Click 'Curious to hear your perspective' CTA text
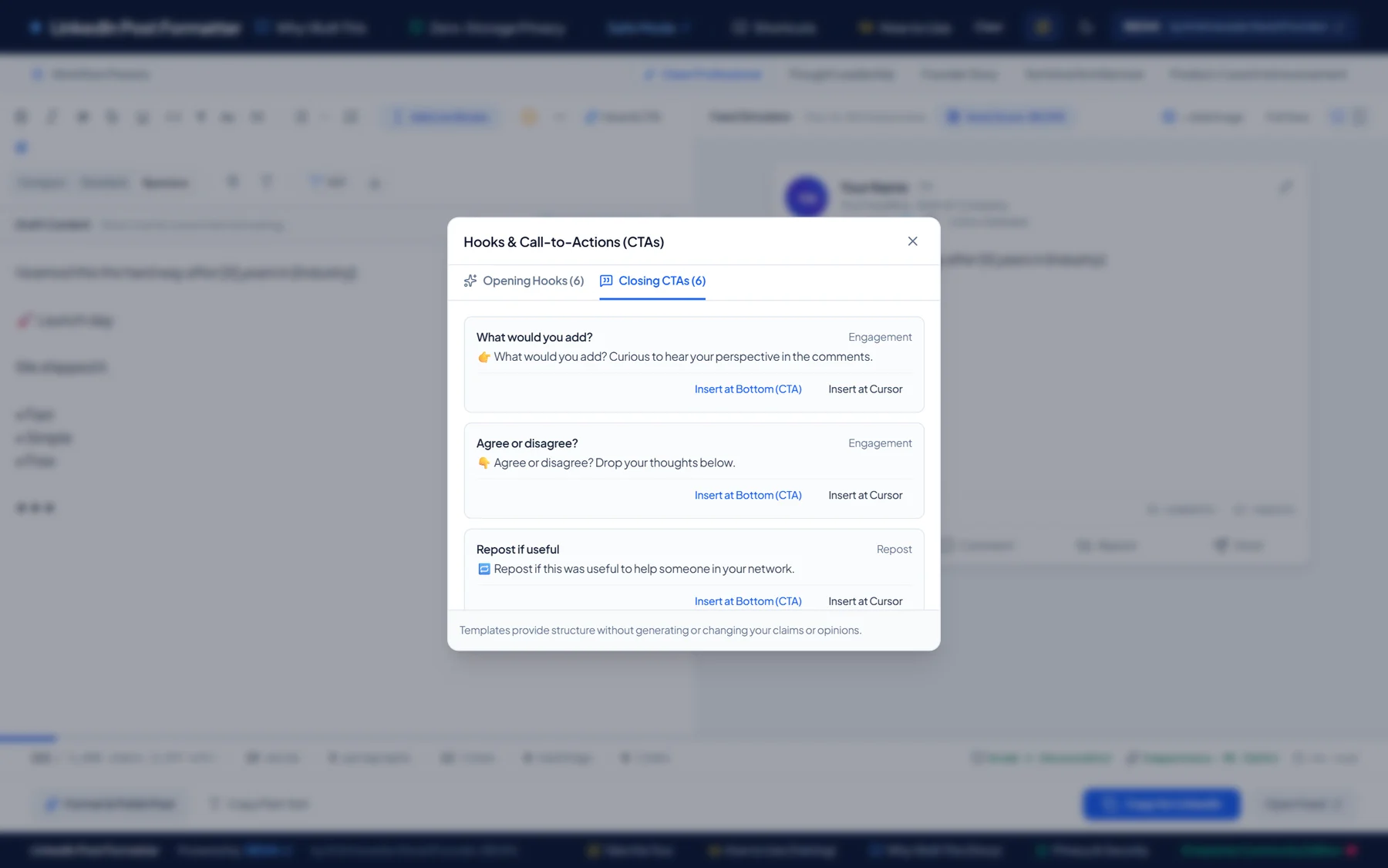The image size is (1388, 868). coord(683,357)
